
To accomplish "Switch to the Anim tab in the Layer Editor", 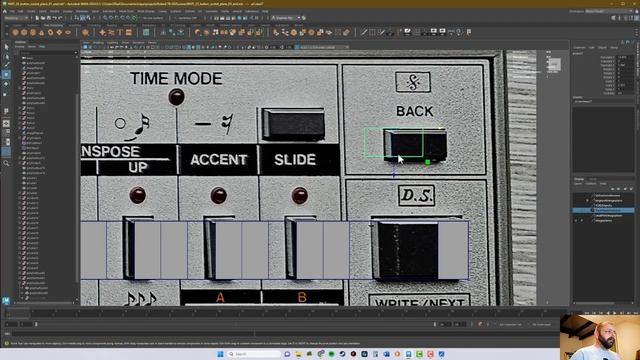I will [592, 179].
